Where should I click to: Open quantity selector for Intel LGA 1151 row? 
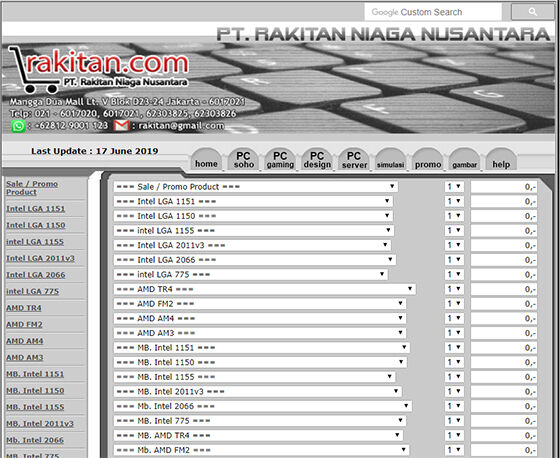(x=454, y=201)
